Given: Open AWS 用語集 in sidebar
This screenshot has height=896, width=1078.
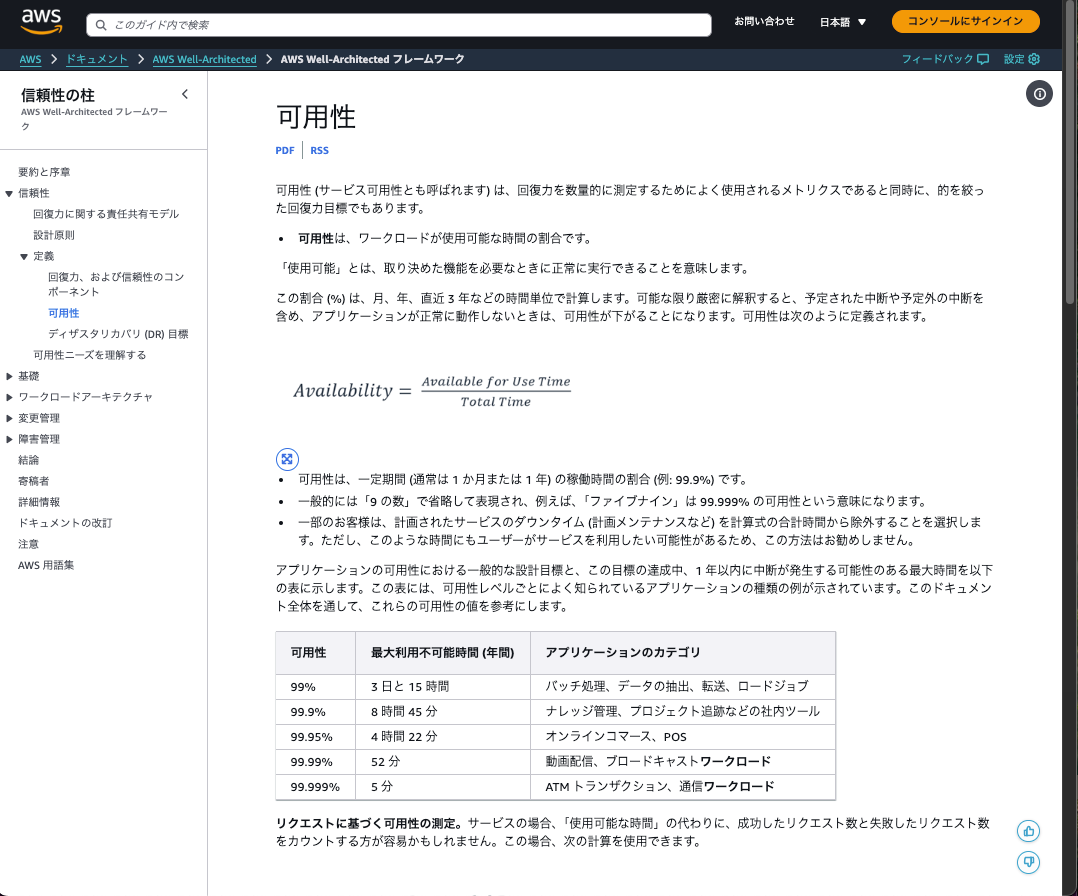Looking at the screenshot, I should click(x=45, y=565).
